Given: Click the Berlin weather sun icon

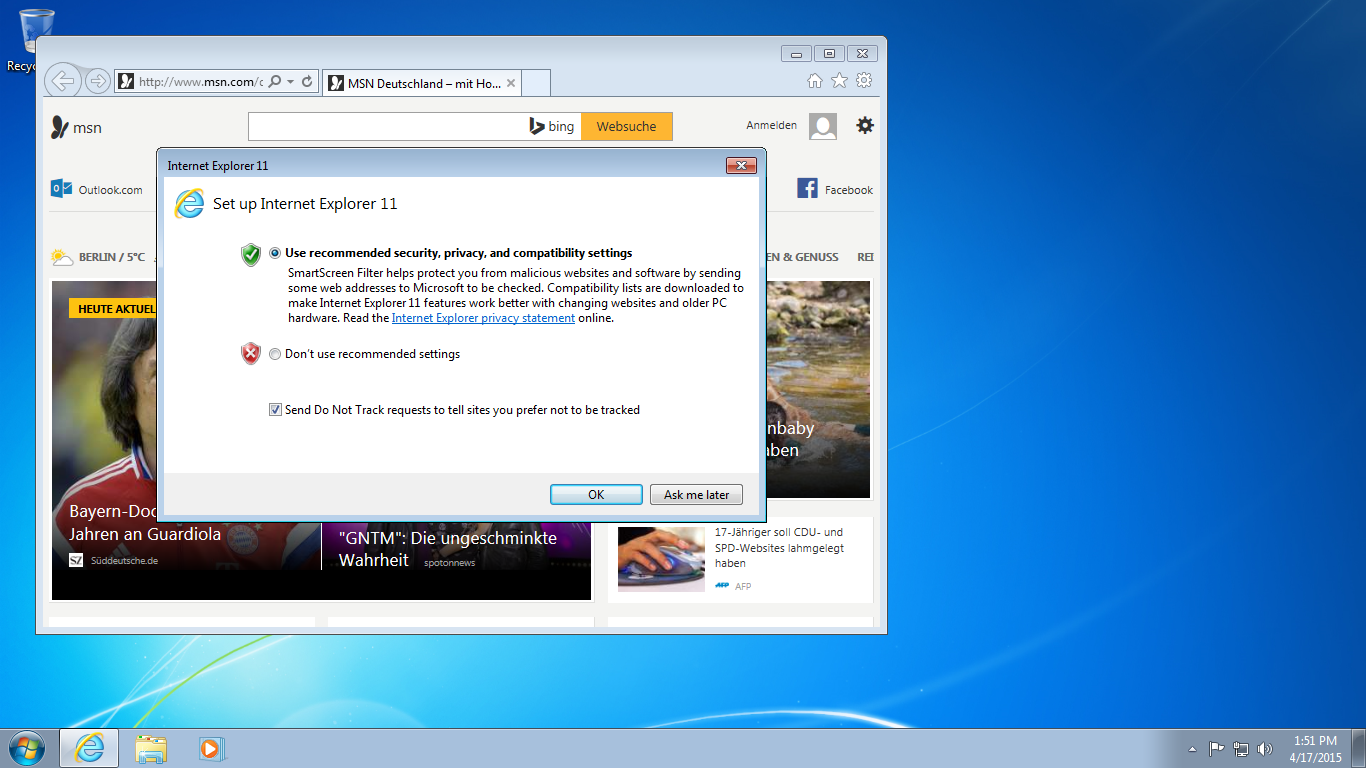Looking at the screenshot, I should (x=63, y=257).
